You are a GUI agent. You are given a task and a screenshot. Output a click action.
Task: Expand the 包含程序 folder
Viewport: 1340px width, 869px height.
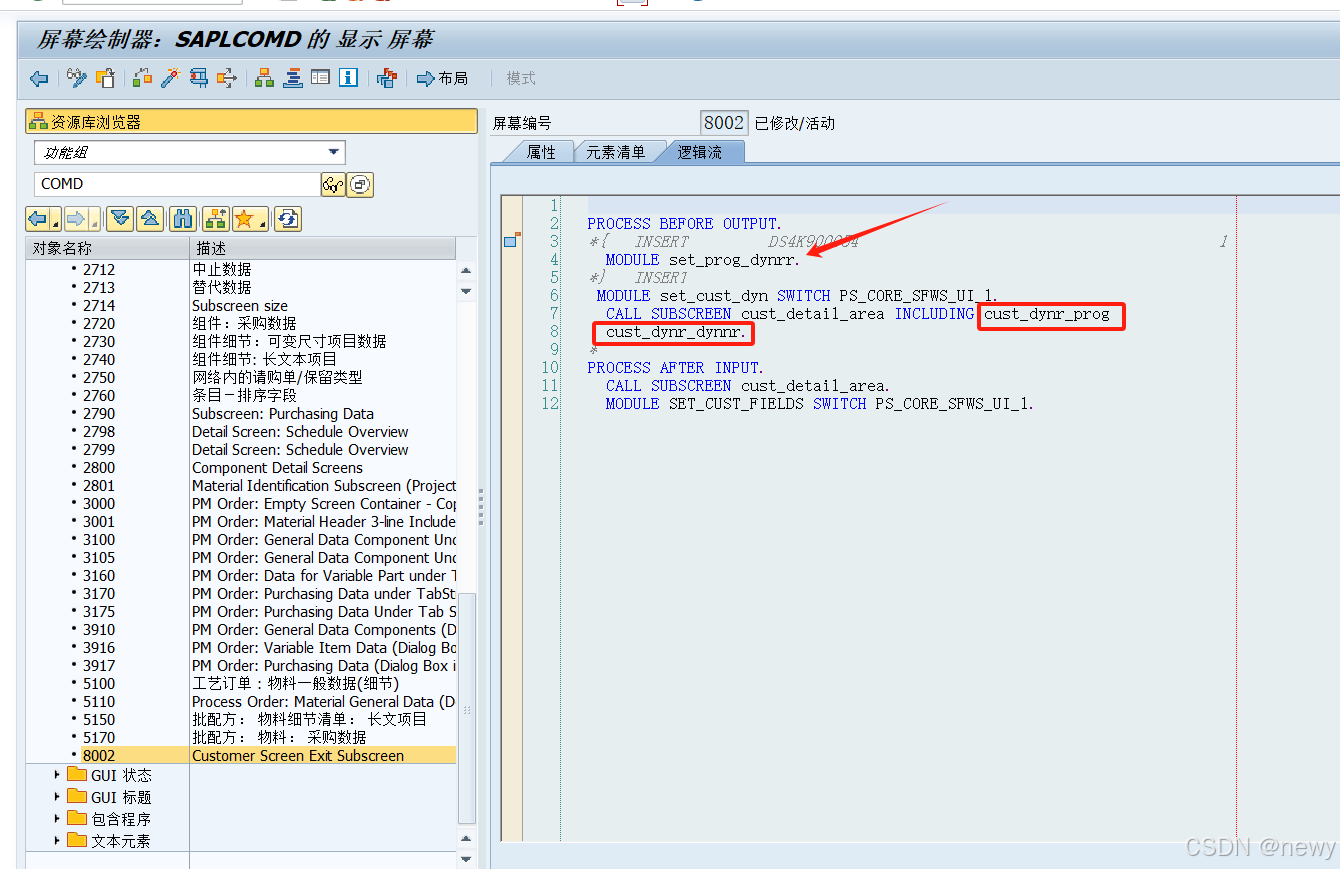click(57, 819)
